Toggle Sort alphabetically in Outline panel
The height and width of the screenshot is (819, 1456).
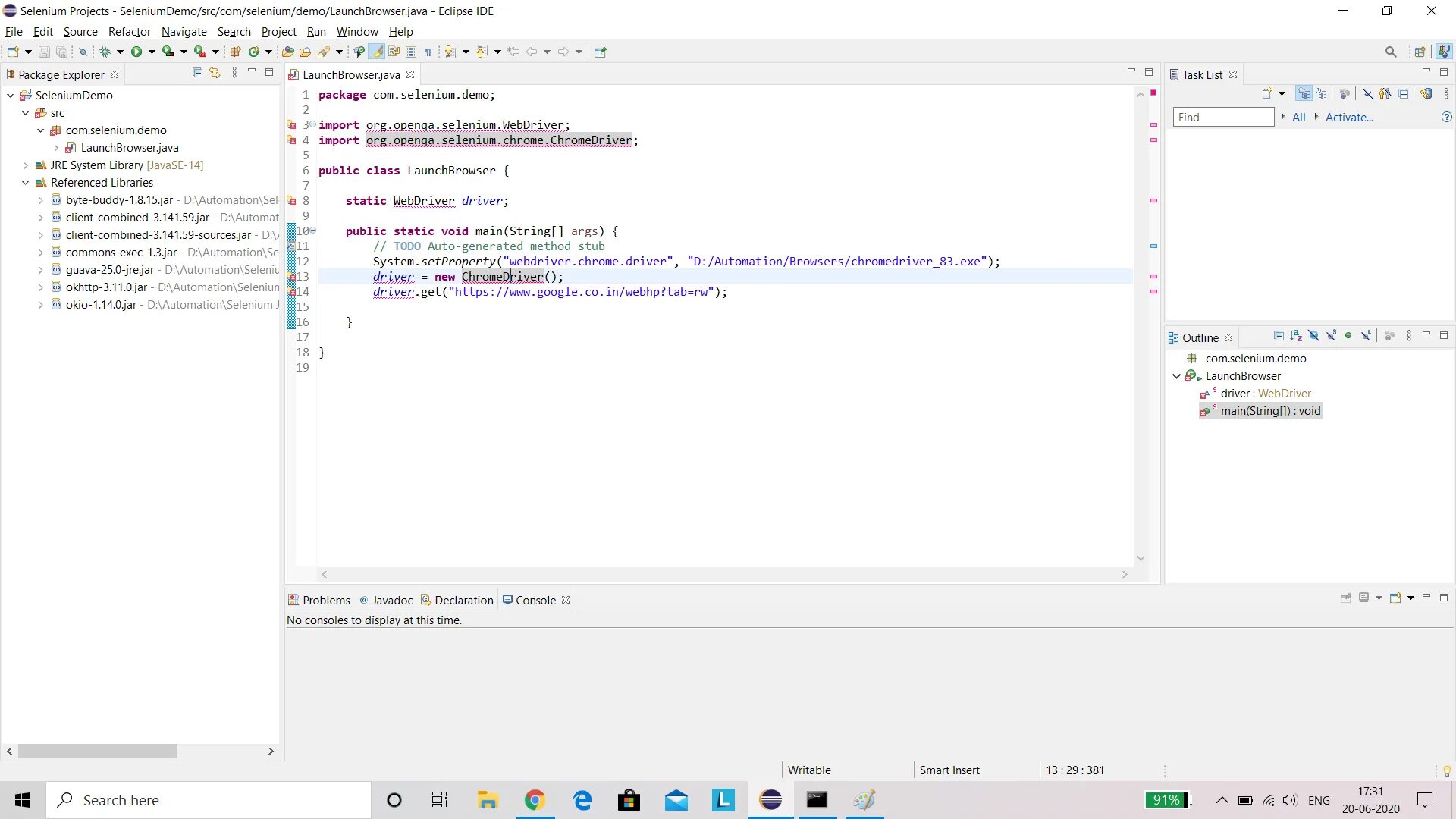click(x=1296, y=336)
